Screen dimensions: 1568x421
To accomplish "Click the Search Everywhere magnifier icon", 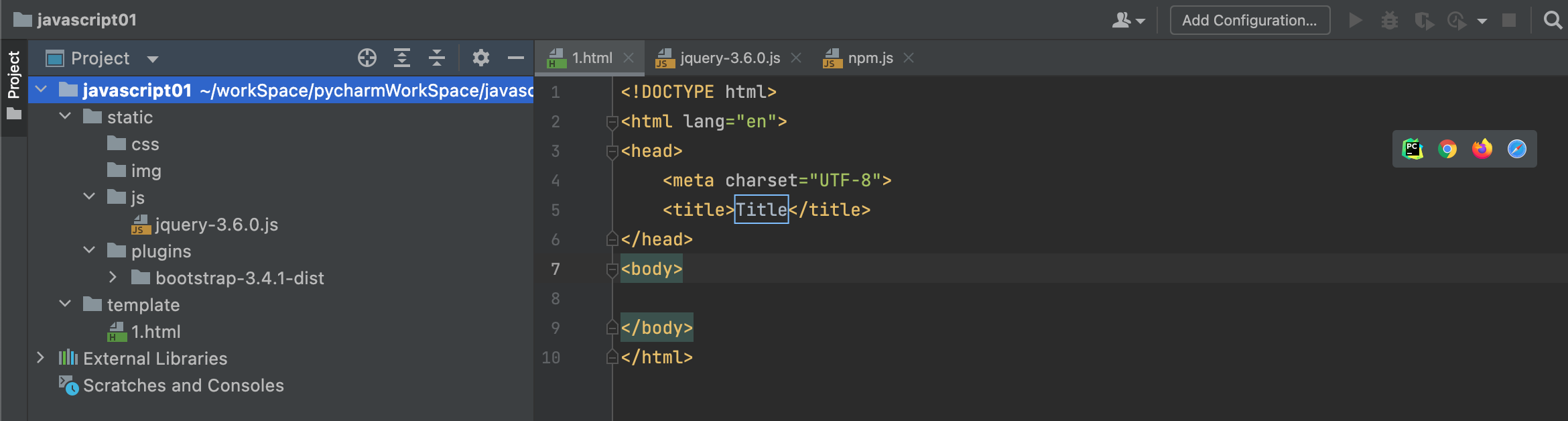I will [1553, 20].
